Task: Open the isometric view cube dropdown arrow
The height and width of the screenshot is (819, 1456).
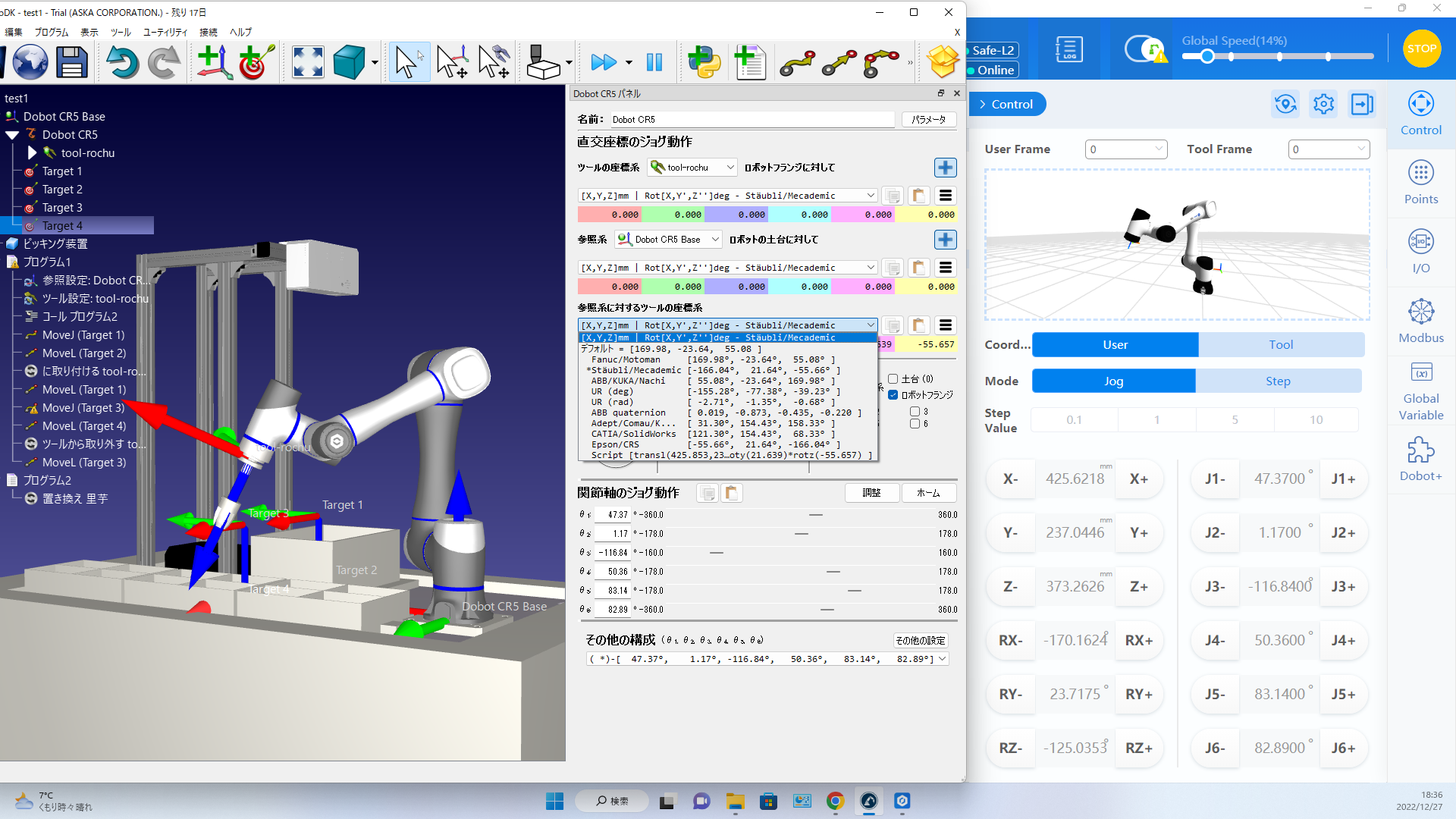Action: (x=375, y=63)
